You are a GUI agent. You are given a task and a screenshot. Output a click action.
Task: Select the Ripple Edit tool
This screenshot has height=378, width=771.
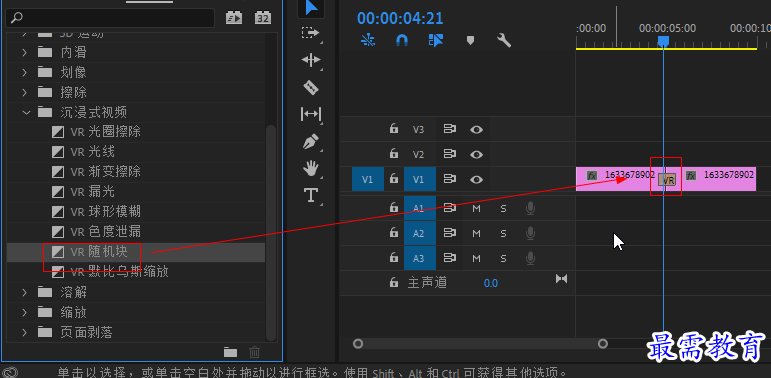click(311, 60)
